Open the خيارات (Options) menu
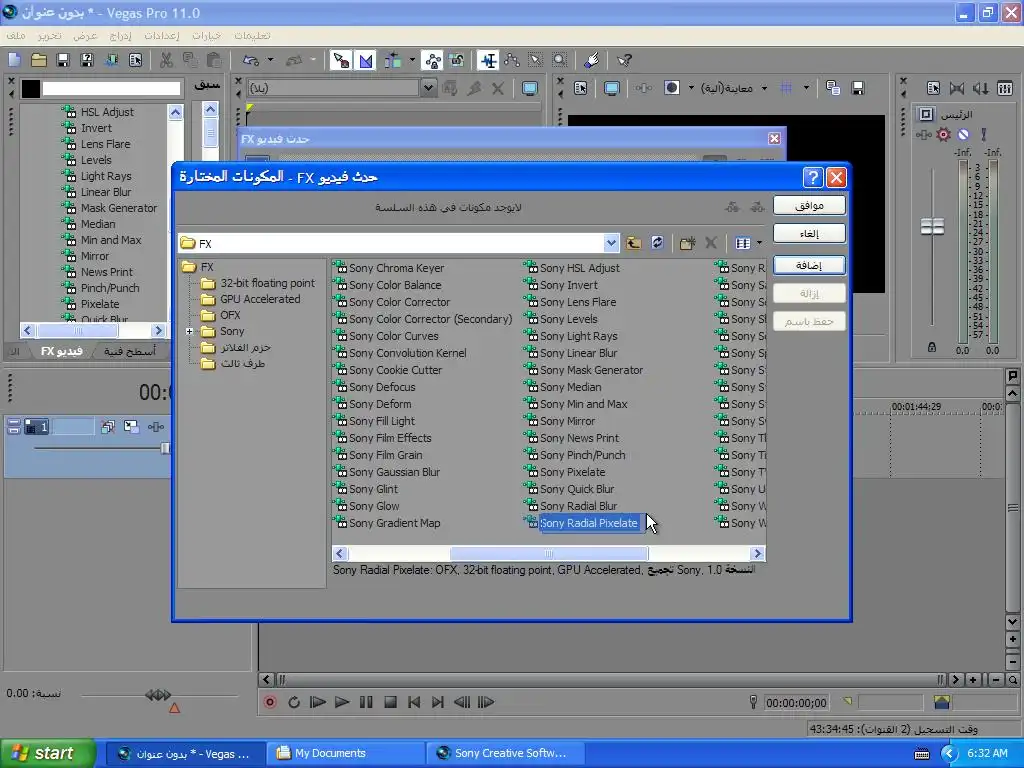This screenshot has height=768, width=1024. (x=206, y=35)
